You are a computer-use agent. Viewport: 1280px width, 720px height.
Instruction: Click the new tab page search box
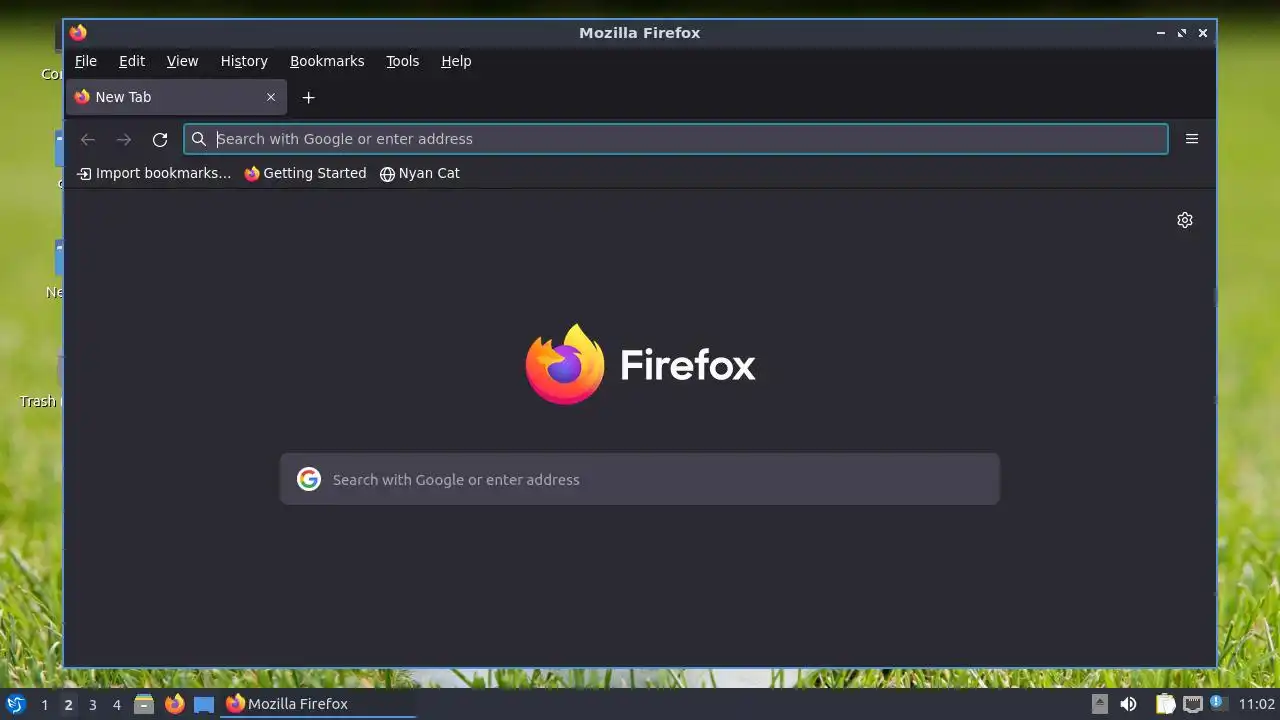[640, 479]
